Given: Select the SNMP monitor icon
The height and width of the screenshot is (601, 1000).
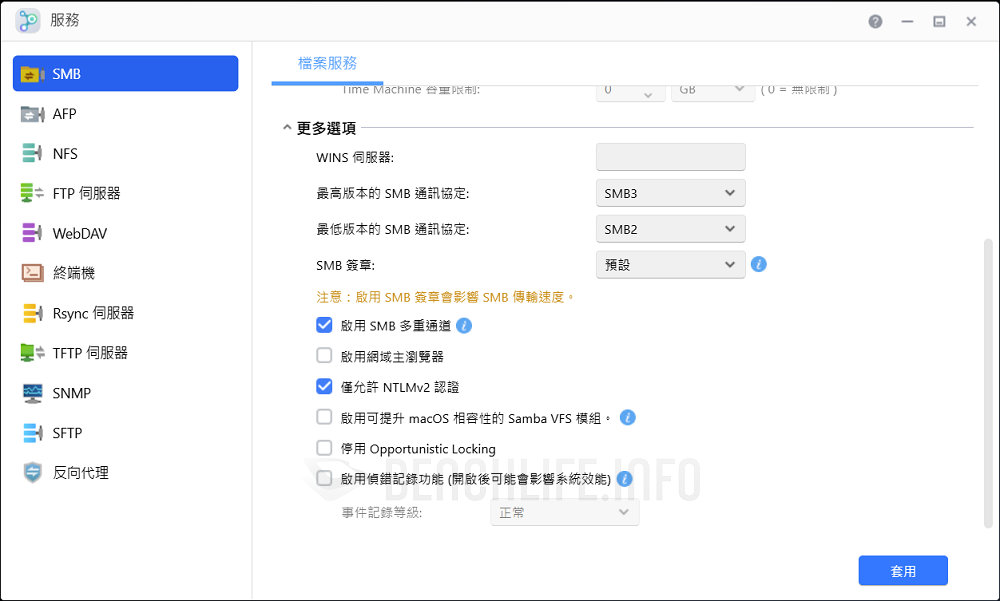Looking at the screenshot, I should tap(33, 393).
